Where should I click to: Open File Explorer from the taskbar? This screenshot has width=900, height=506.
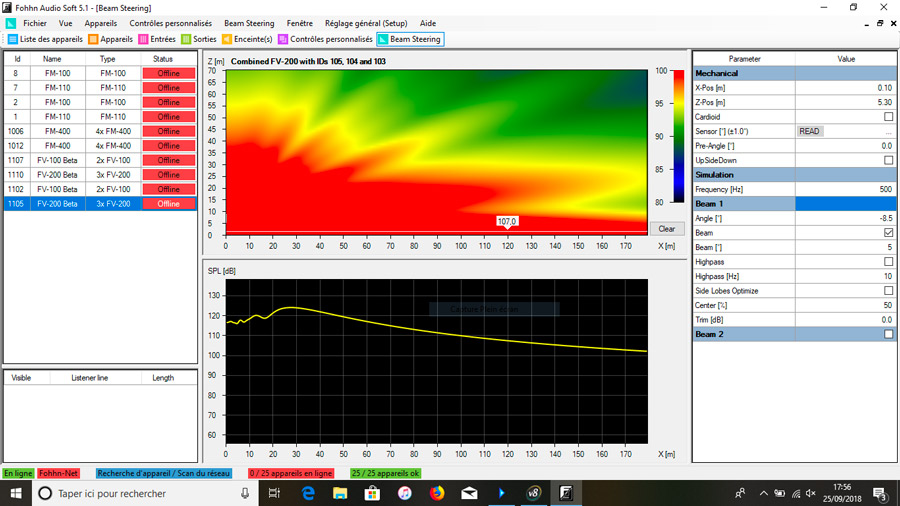click(x=340, y=493)
